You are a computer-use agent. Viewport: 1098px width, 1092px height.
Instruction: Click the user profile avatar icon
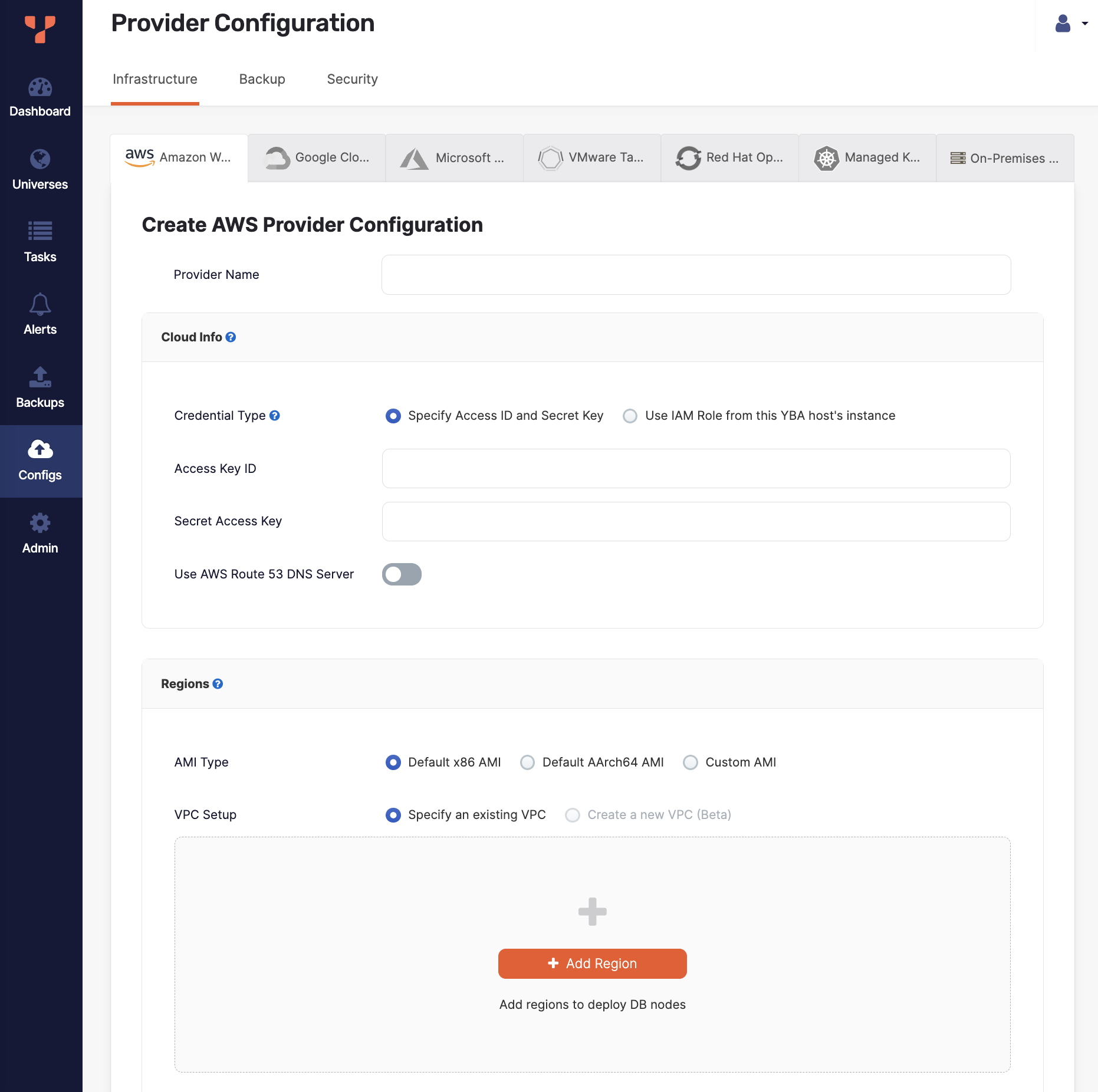[1063, 24]
